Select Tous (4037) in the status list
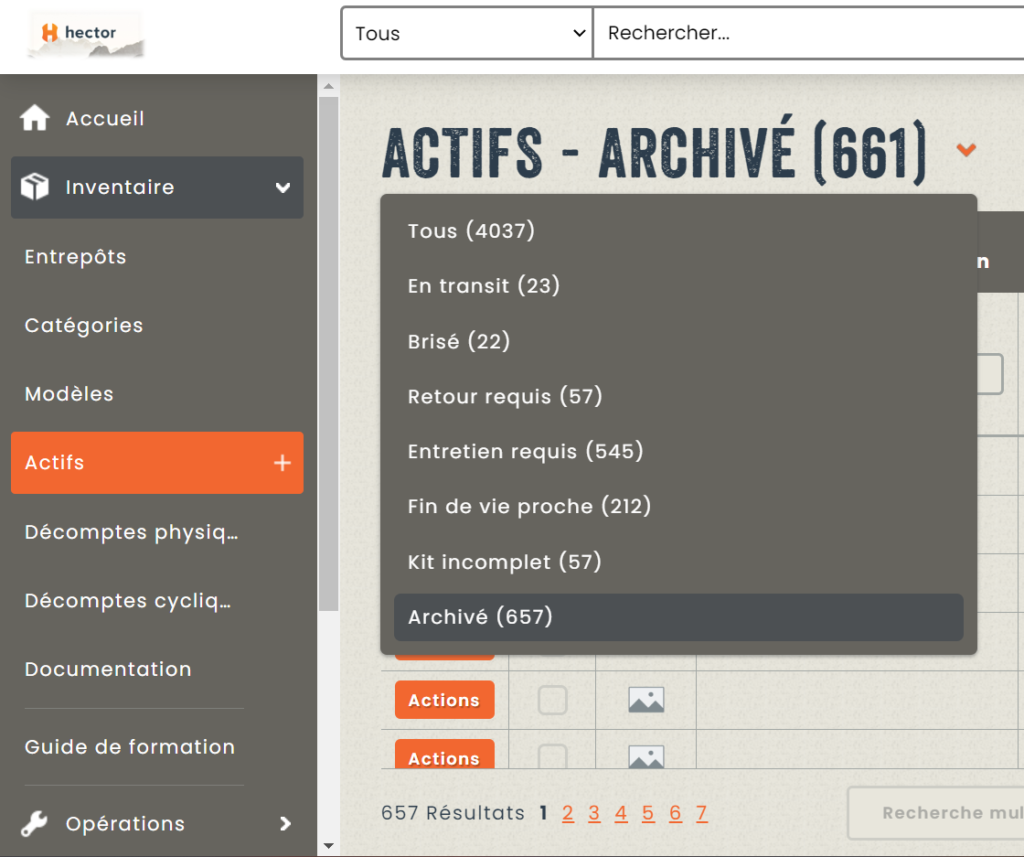 (471, 231)
